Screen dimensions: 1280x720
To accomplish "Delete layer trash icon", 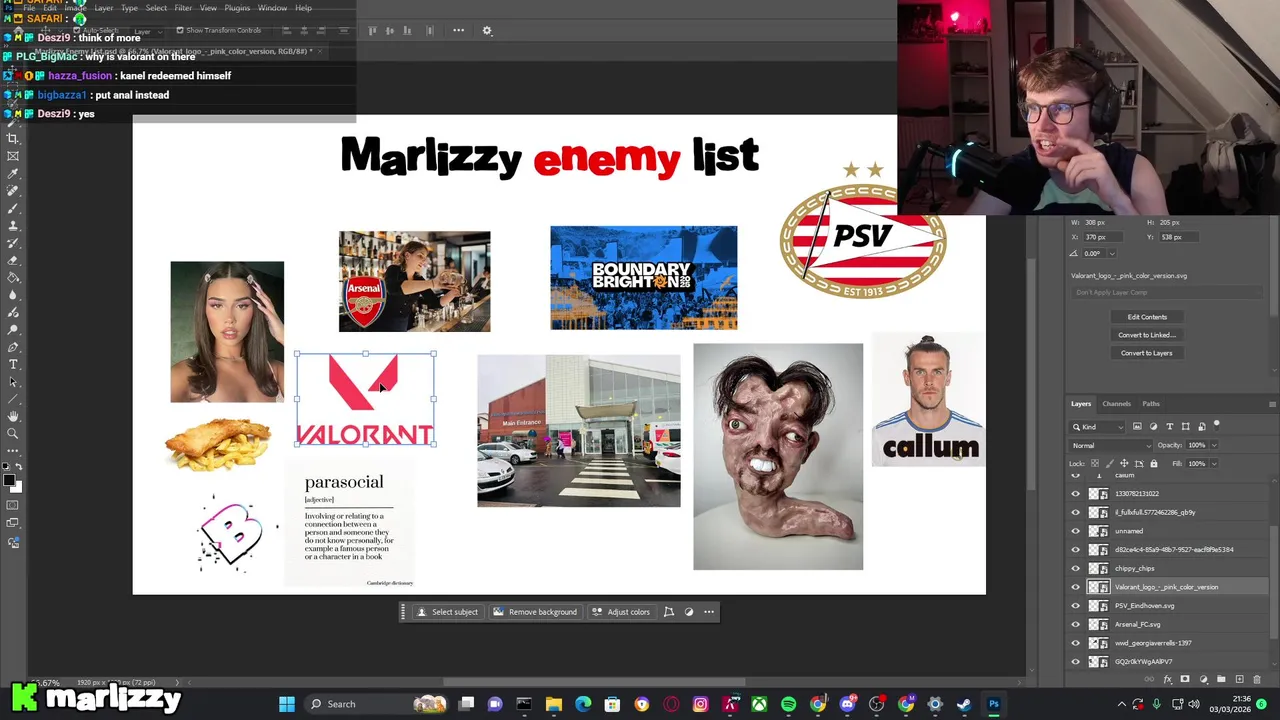I will click(x=1257, y=679).
